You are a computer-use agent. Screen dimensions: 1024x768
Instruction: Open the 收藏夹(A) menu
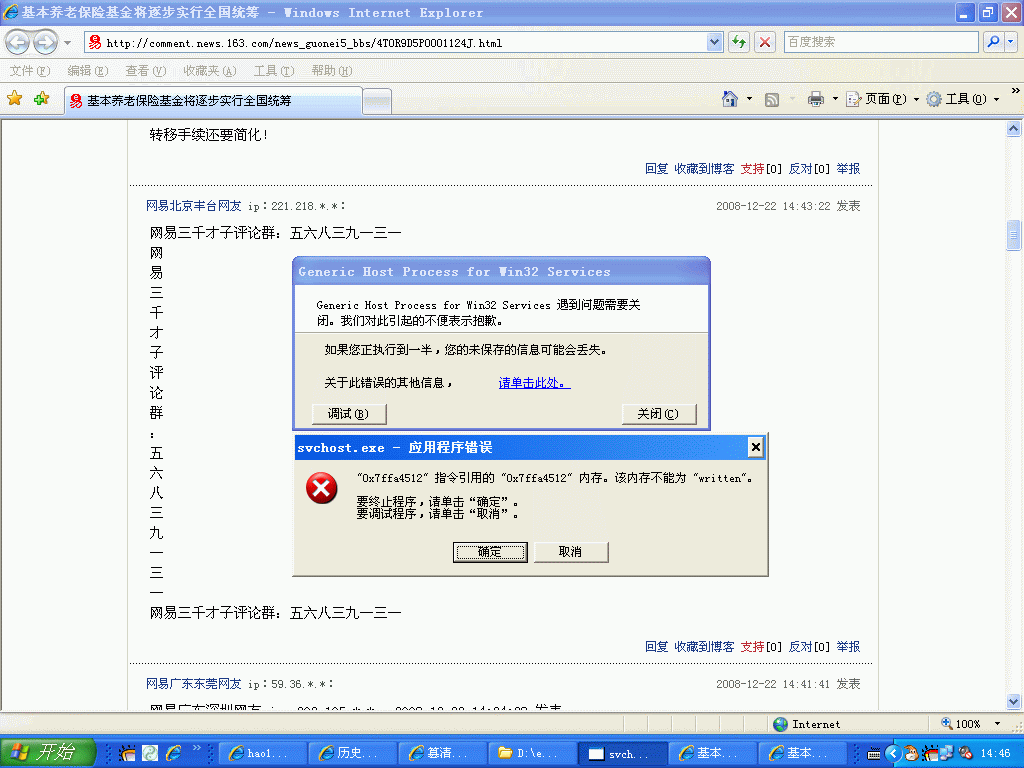point(210,71)
